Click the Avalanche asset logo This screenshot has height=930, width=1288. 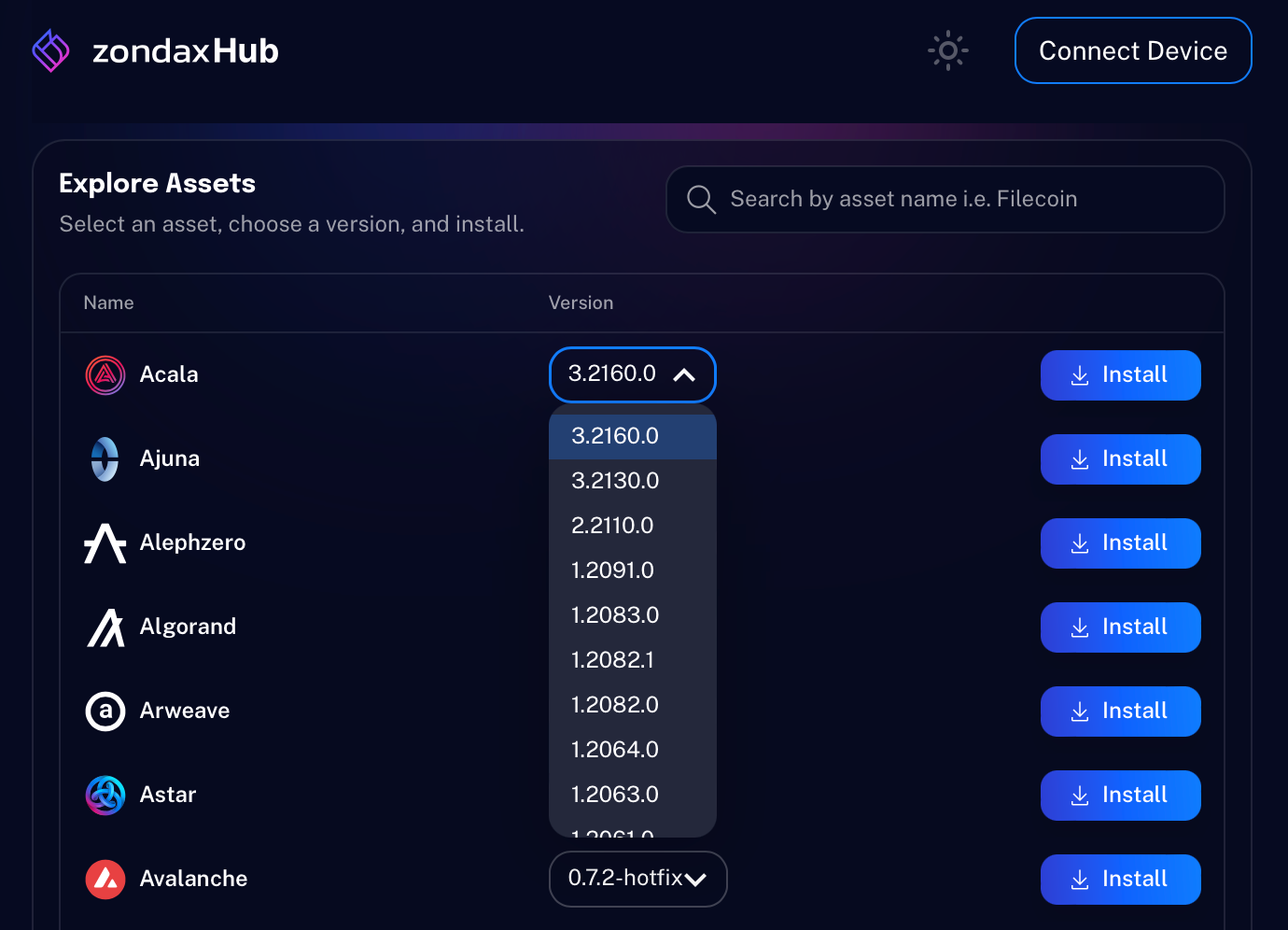point(105,880)
